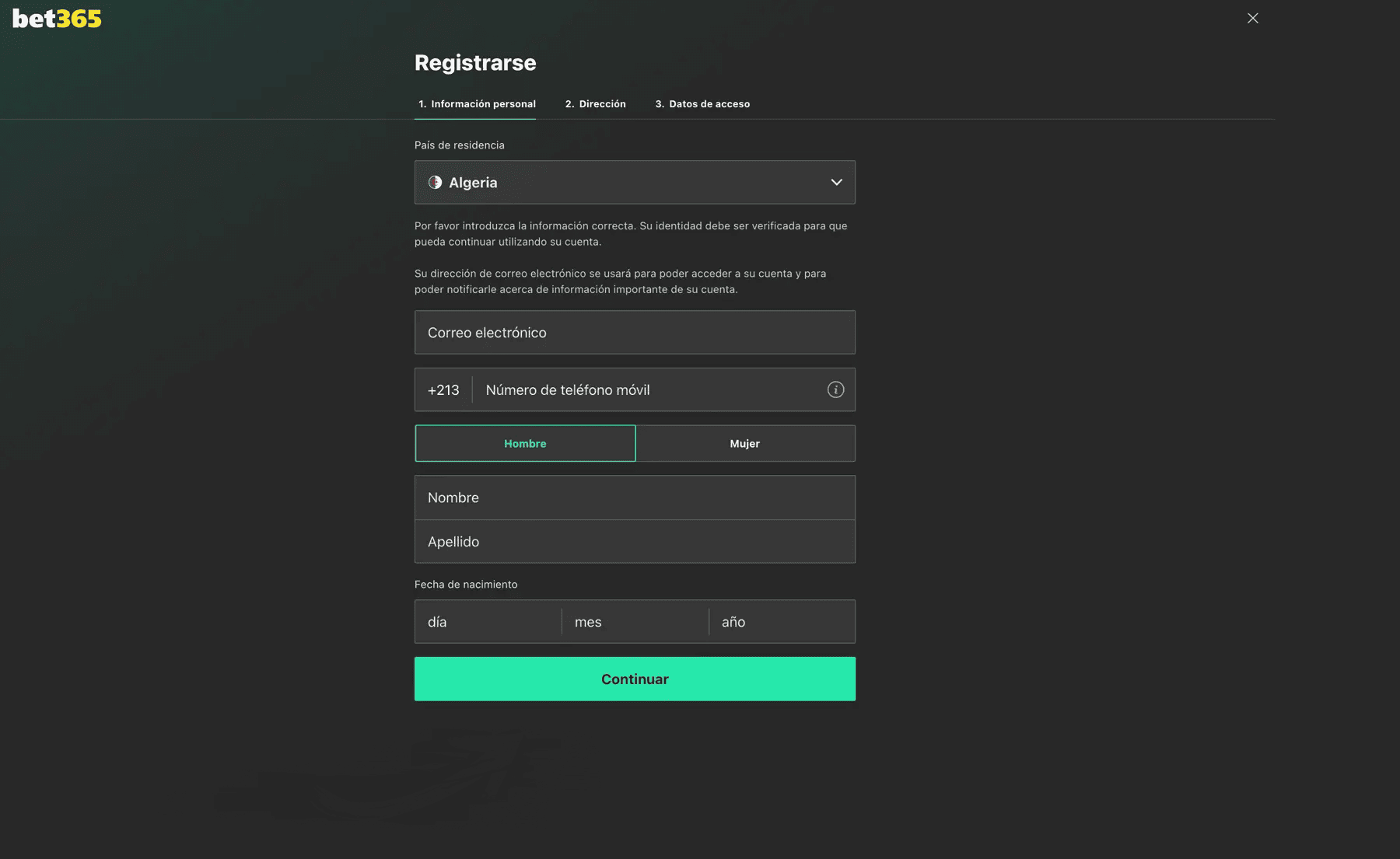
Task: Click the bet365 logo
Action: point(57,19)
